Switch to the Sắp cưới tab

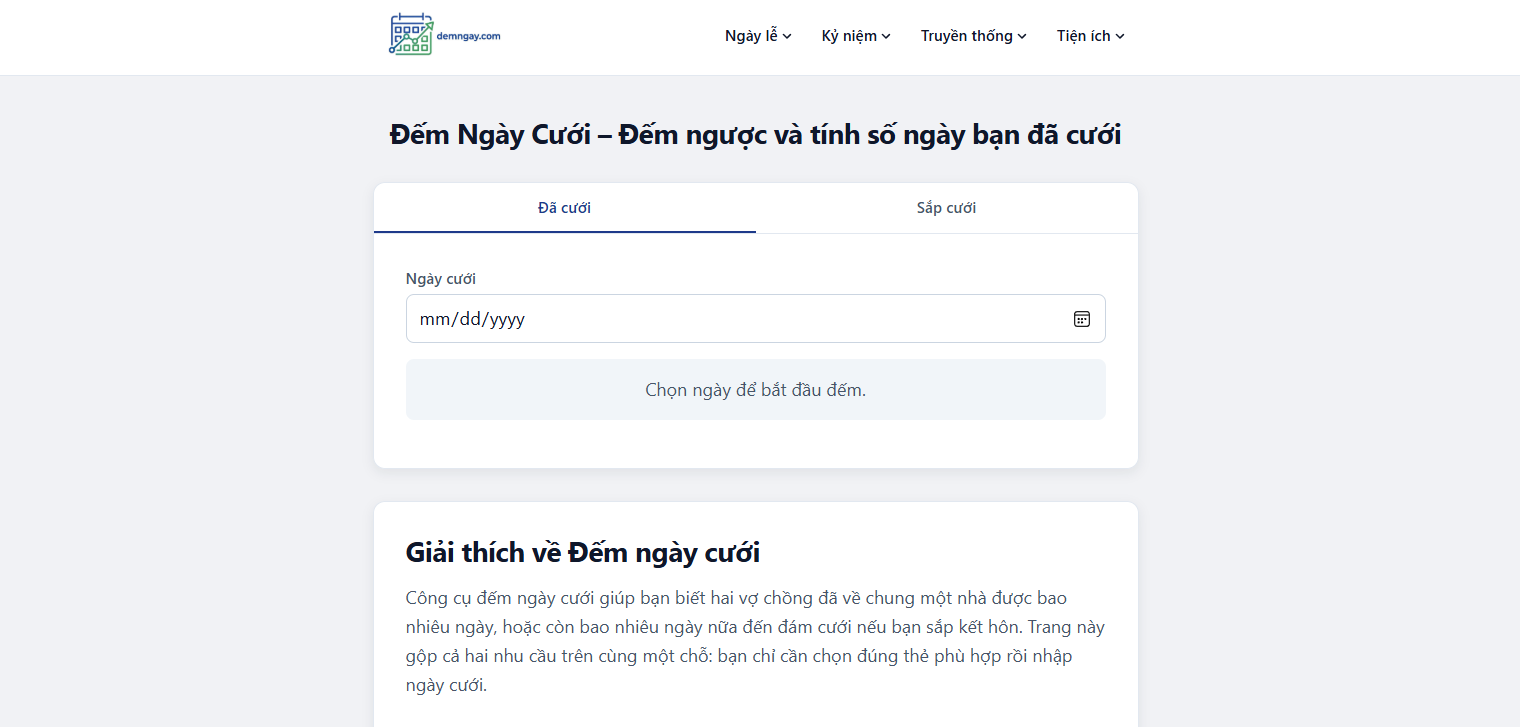tap(947, 208)
